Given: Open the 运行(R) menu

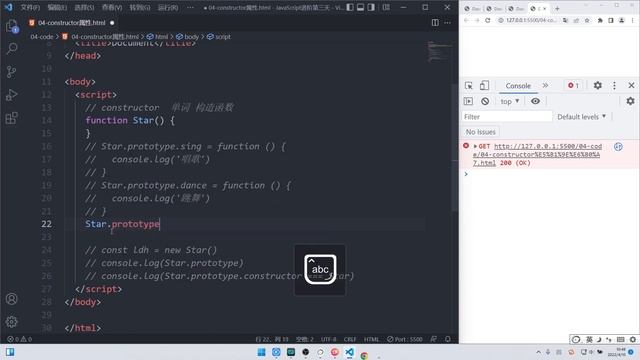Looking at the screenshot, I should tap(168, 7).
